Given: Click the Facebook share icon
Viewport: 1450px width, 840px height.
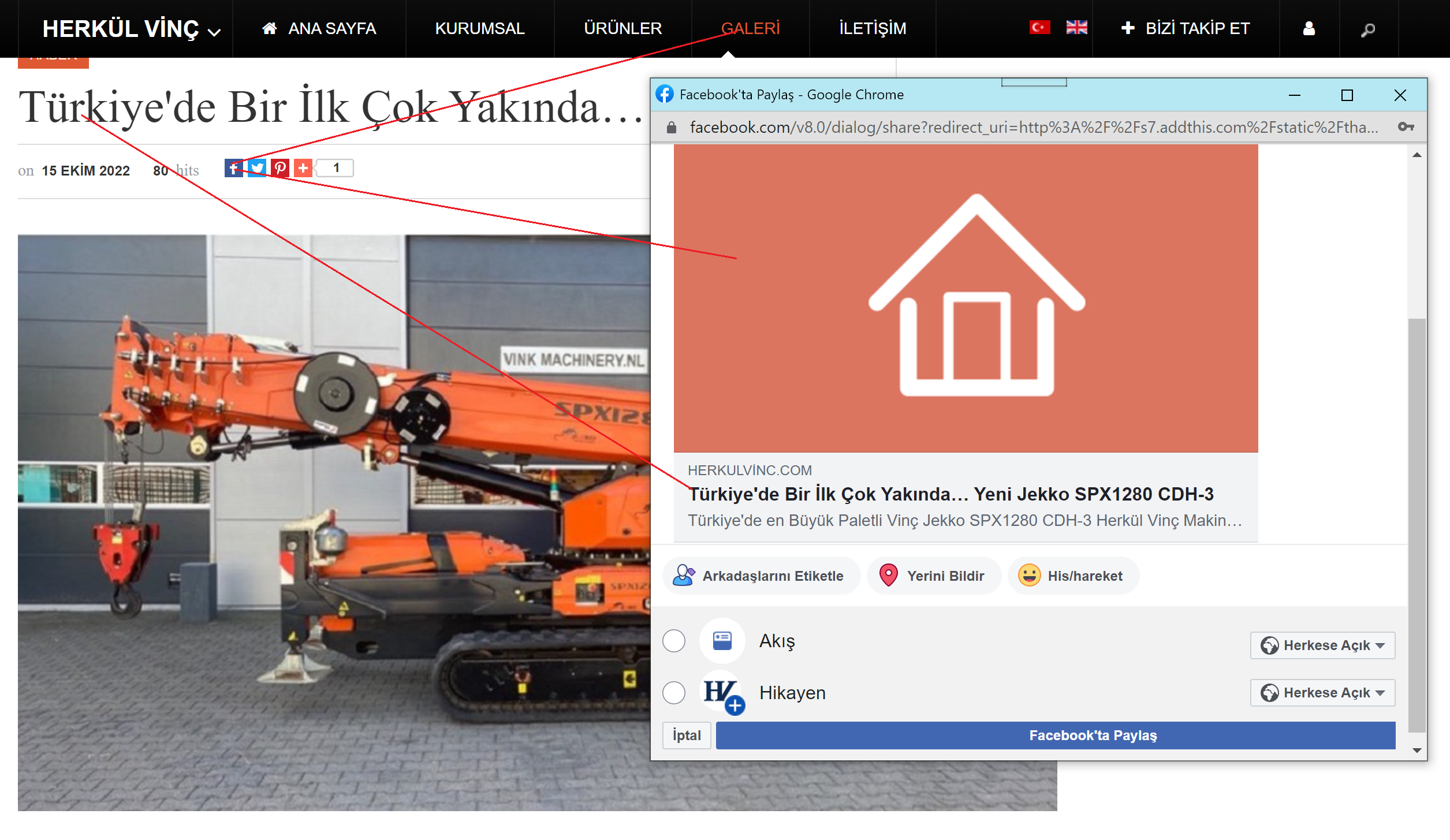Looking at the screenshot, I should [x=233, y=168].
